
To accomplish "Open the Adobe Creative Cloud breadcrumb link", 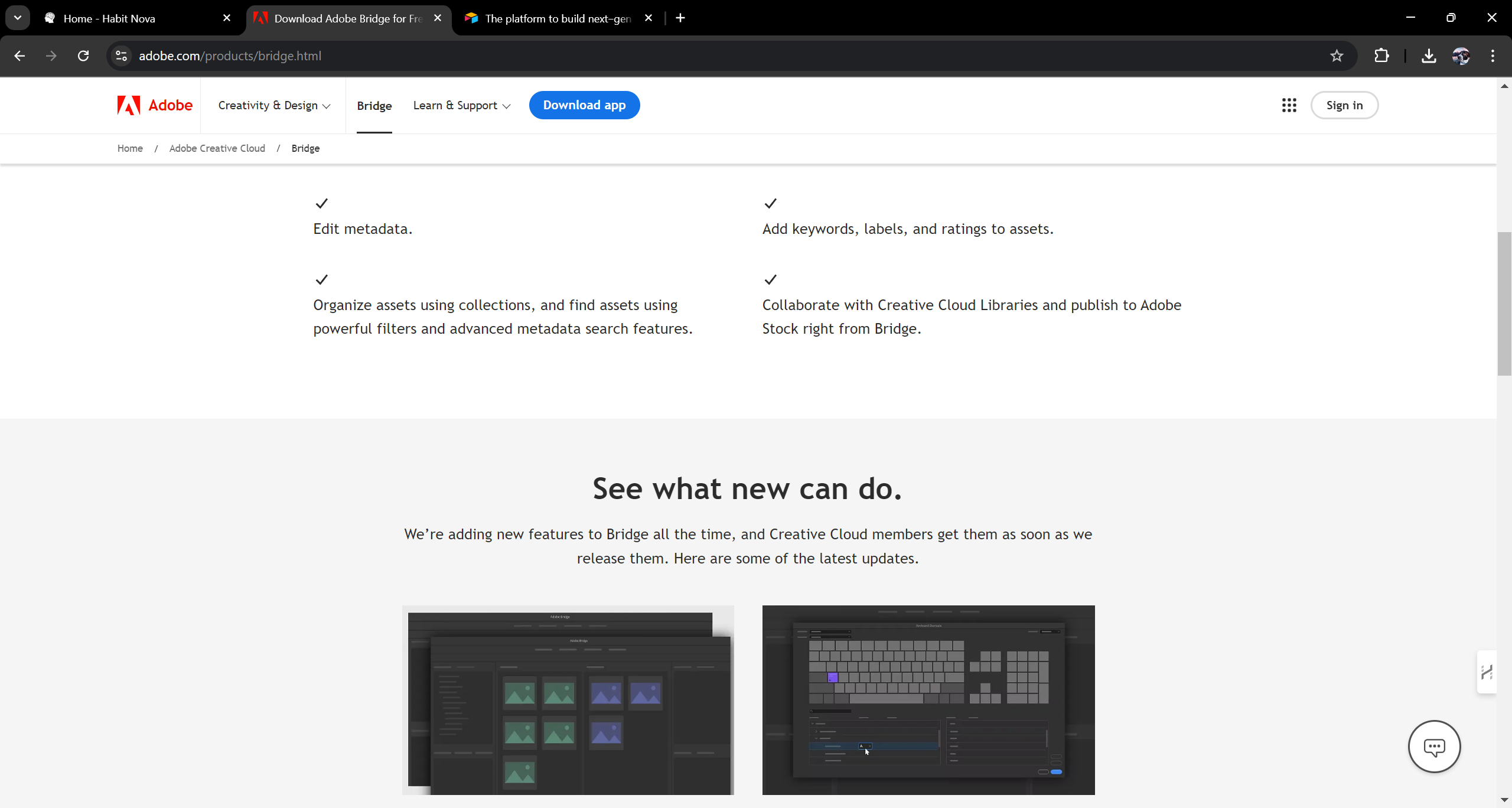I will [x=217, y=148].
